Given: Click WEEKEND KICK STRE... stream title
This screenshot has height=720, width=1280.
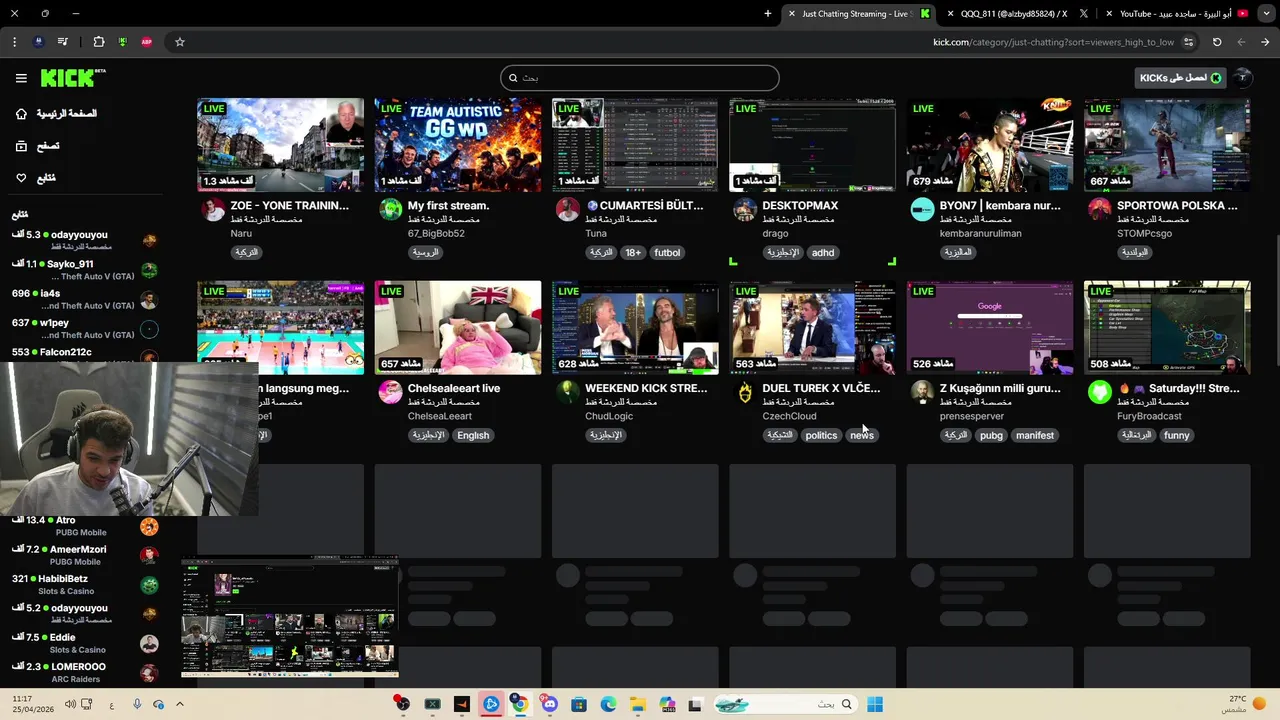Looking at the screenshot, I should [x=646, y=388].
